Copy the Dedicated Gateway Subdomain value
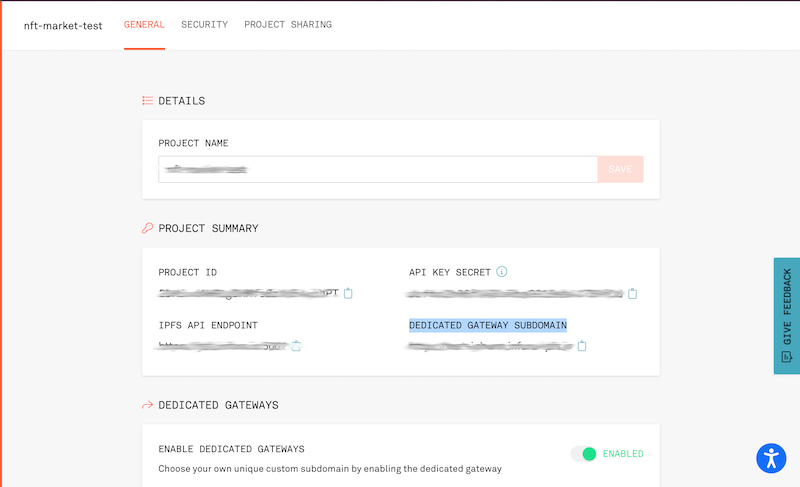The width and height of the screenshot is (800, 487). 582,346
